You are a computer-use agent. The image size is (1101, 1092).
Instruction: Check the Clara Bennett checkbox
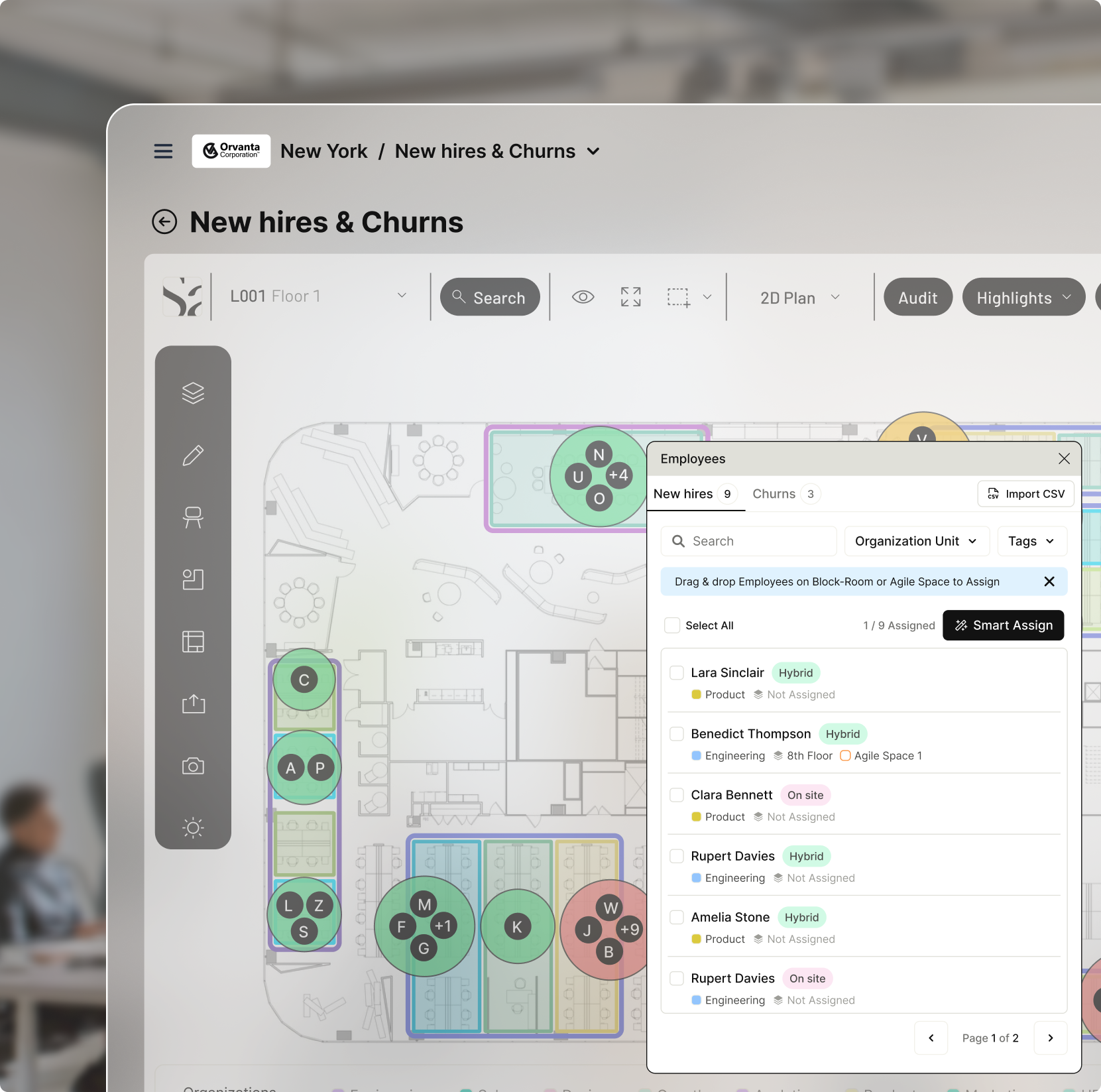coord(677,795)
